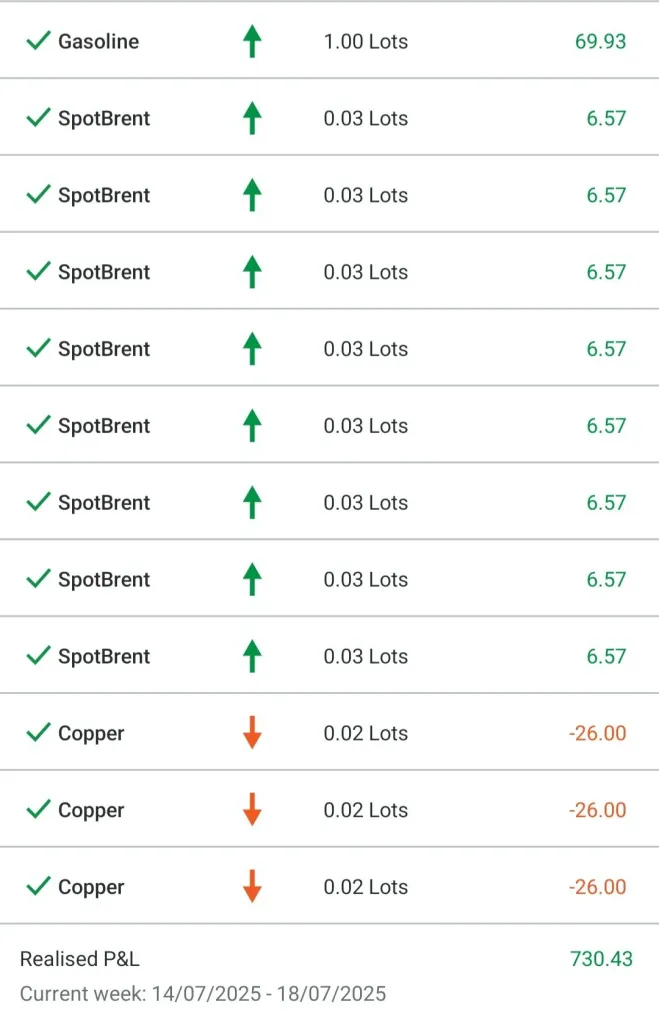Click the green up arrow on Gasoline row
The image size is (659, 1024).
point(252,42)
